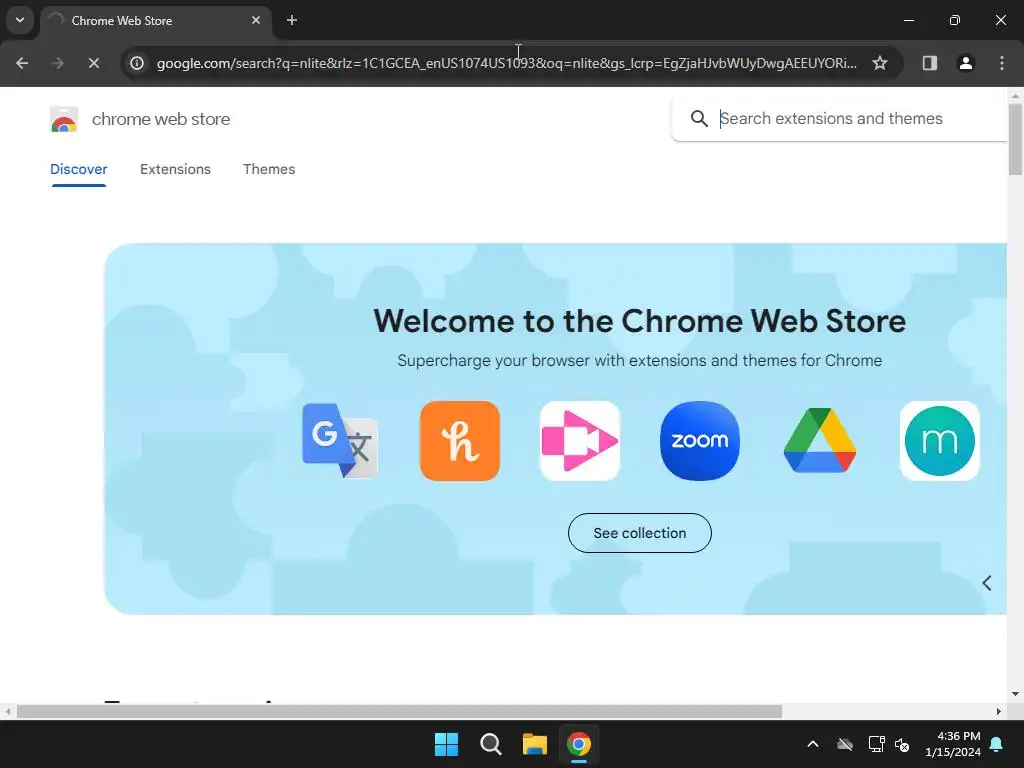Stop loading the page

93,63
